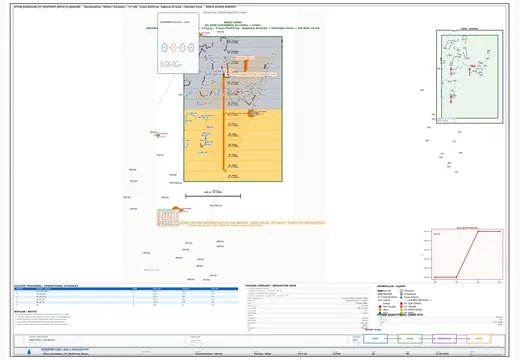Click the blue circle symbol in the popup card
The height and width of the screenshot is (360, 520).
(x=164, y=48)
